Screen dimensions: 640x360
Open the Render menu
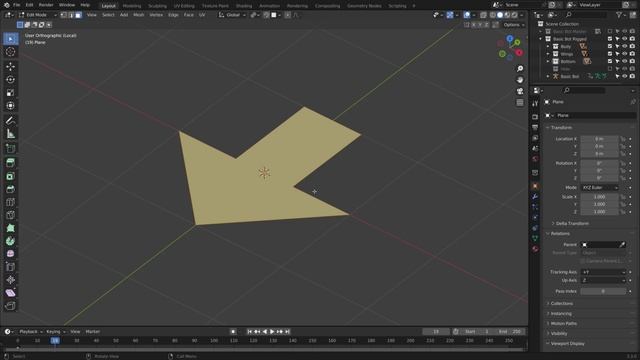coord(46,5)
